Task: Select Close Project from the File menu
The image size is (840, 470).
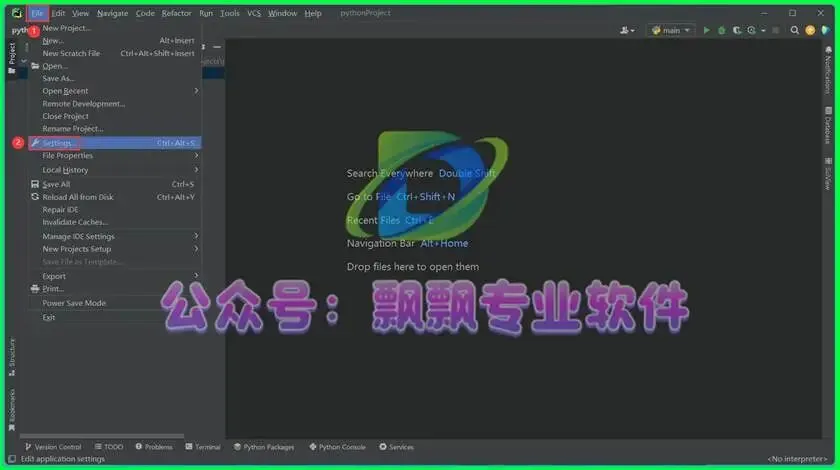Action: point(115,116)
